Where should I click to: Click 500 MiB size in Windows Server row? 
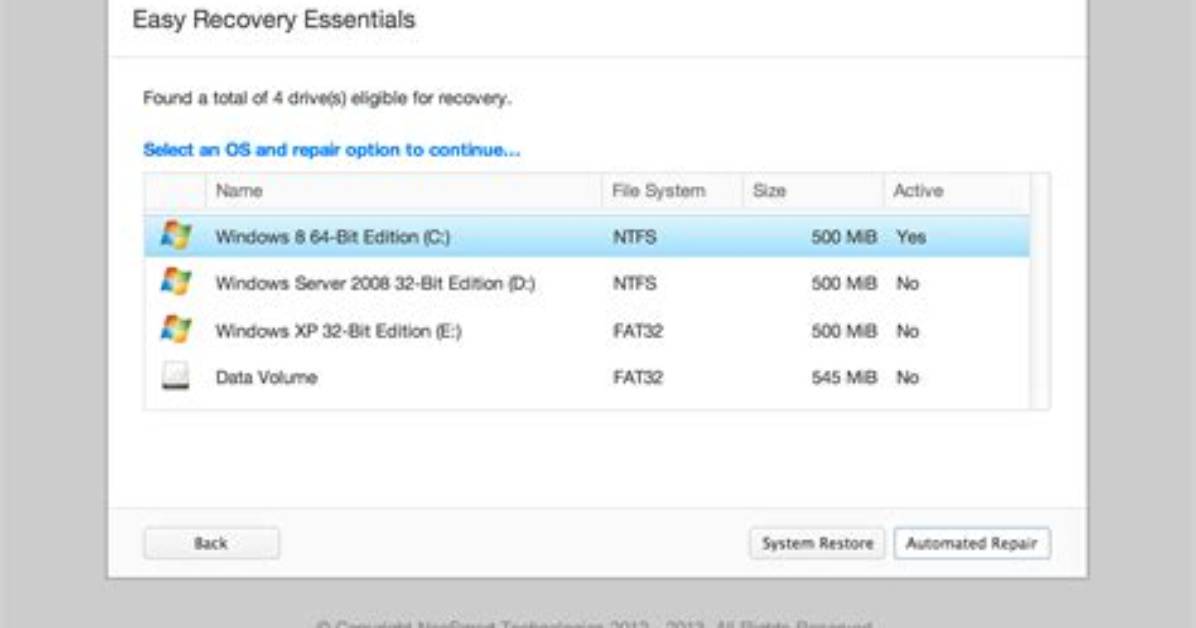(x=844, y=284)
